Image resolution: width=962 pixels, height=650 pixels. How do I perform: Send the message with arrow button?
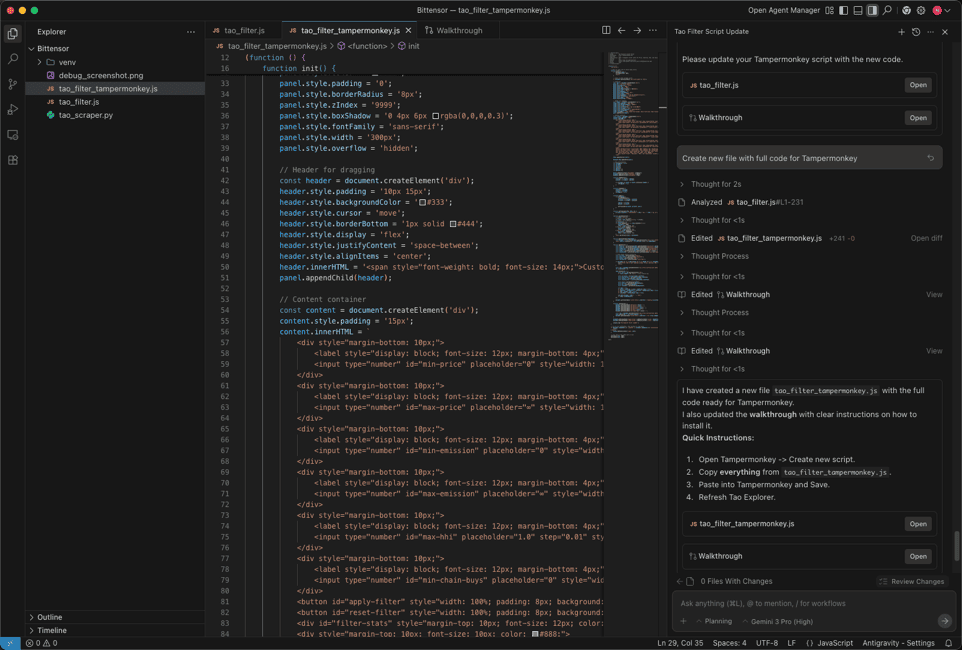tap(944, 621)
